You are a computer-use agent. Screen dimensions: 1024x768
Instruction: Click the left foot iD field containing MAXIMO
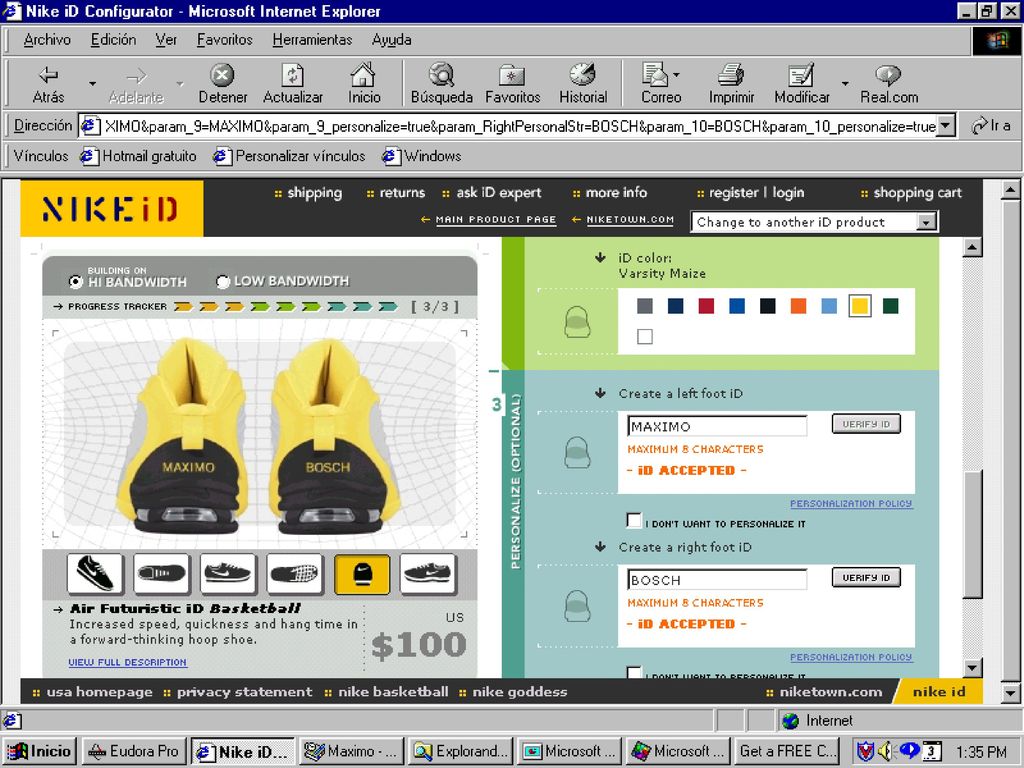(717, 426)
